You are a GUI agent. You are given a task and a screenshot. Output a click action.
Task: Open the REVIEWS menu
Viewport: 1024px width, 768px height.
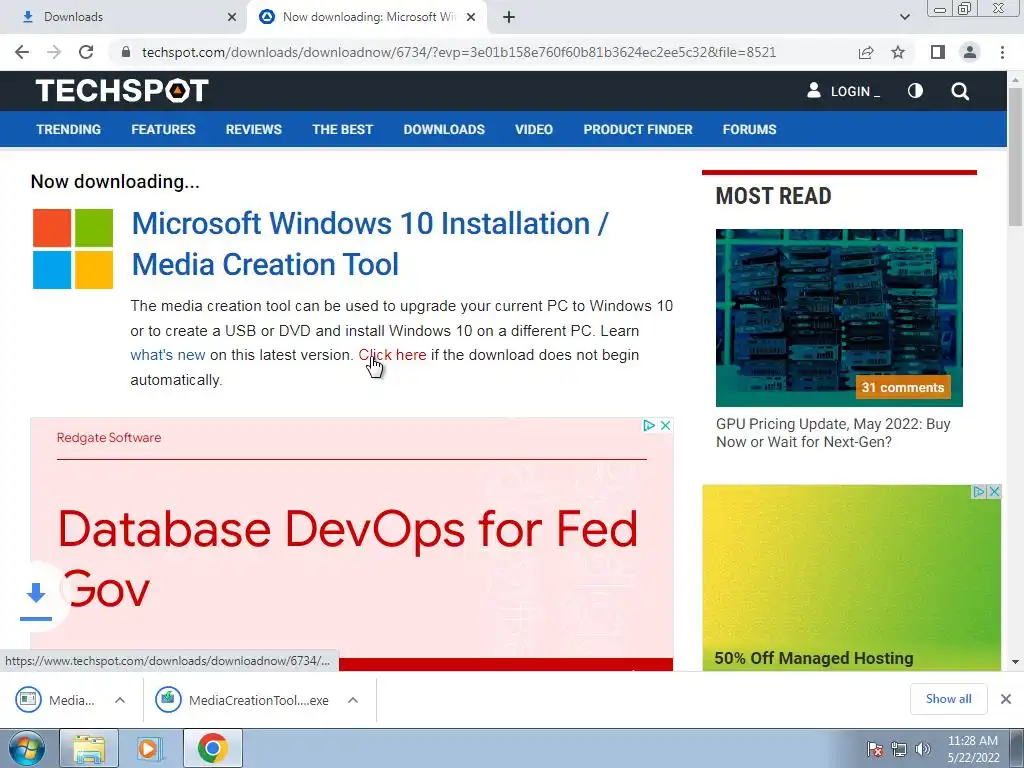pyautogui.click(x=253, y=129)
